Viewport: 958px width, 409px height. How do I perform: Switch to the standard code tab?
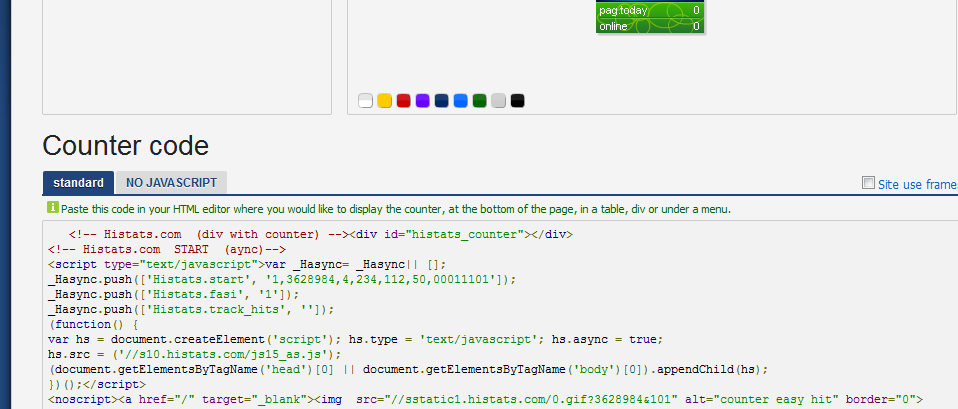(78, 183)
